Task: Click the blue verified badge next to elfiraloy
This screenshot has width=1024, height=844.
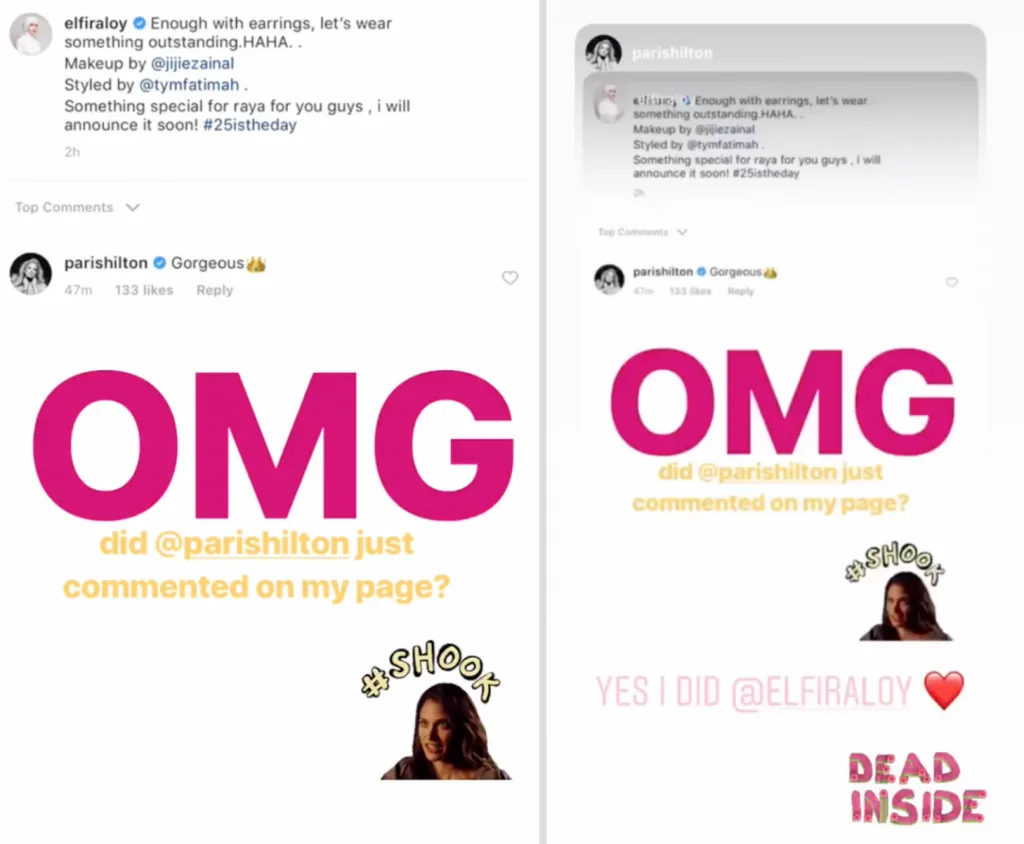Action: (x=139, y=24)
